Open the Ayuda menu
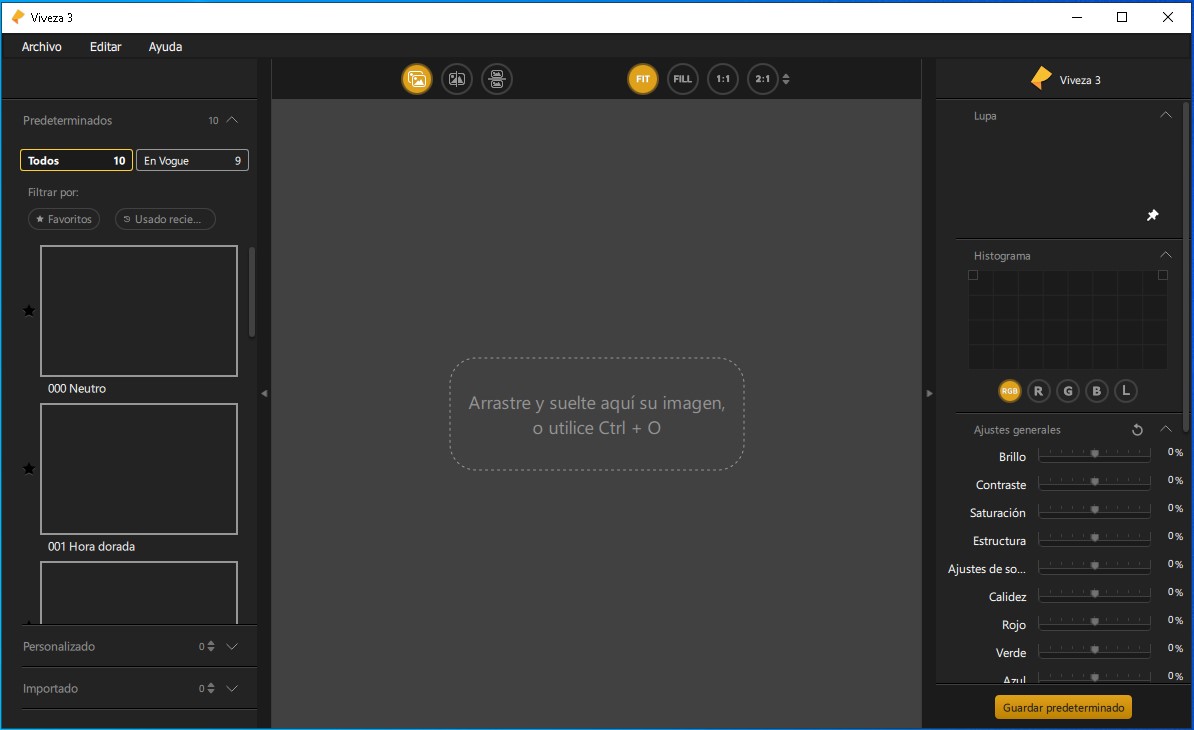Viewport: 1194px width, 730px height. (165, 46)
